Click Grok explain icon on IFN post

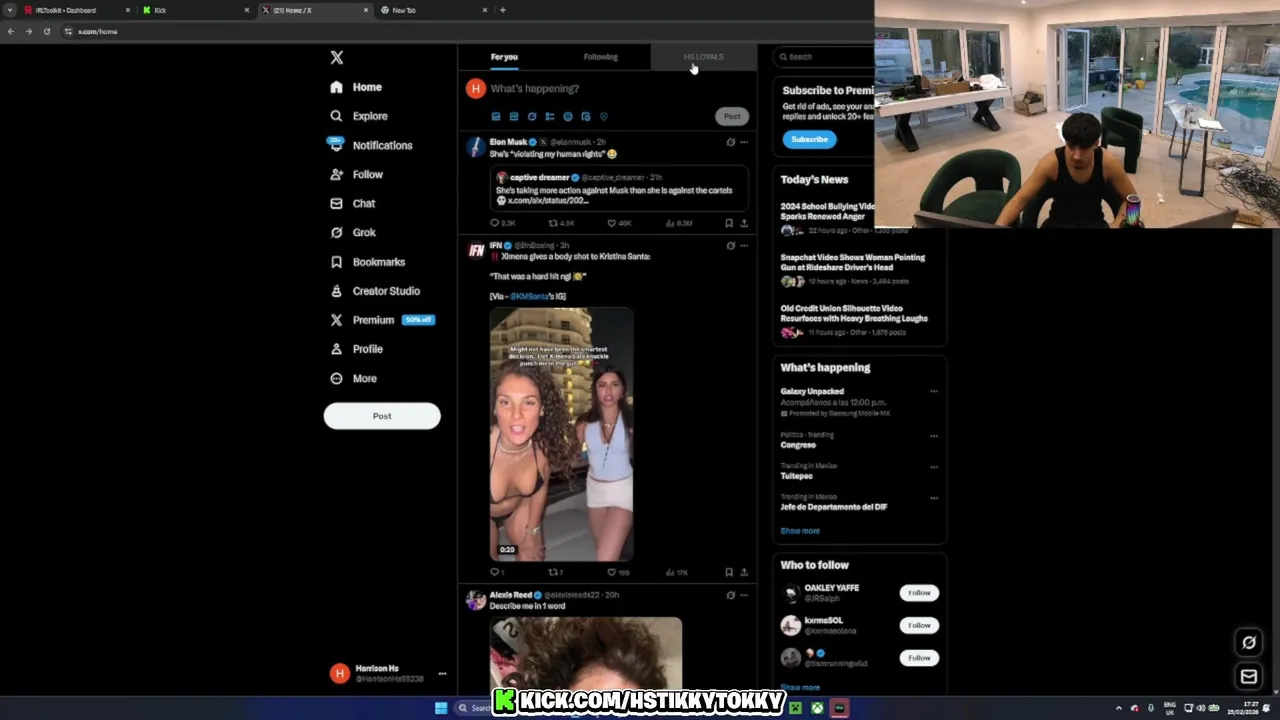click(x=730, y=246)
